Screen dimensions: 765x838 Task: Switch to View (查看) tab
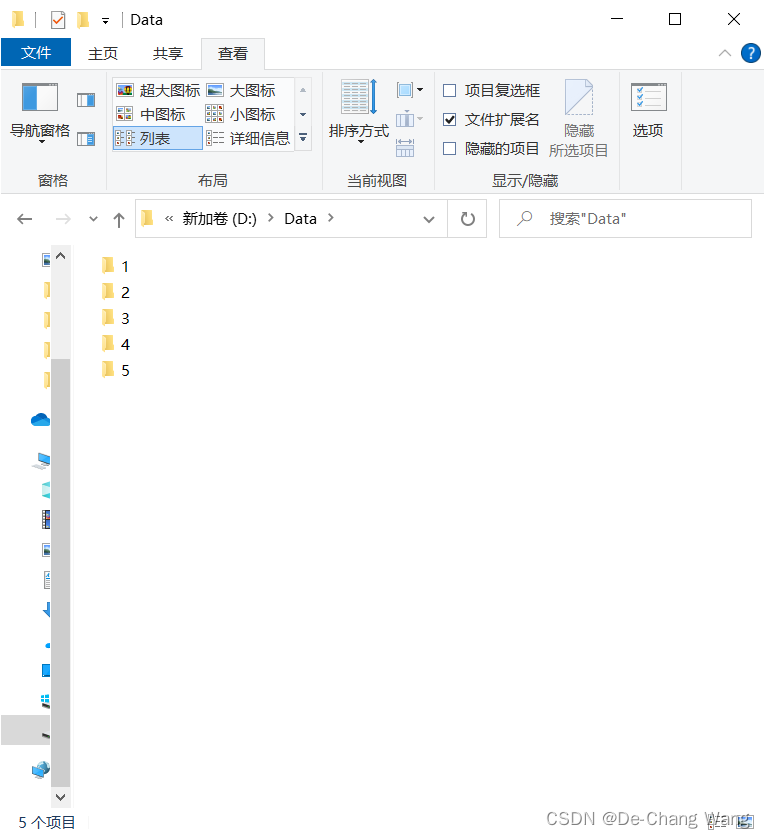click(x=233, y=53)
